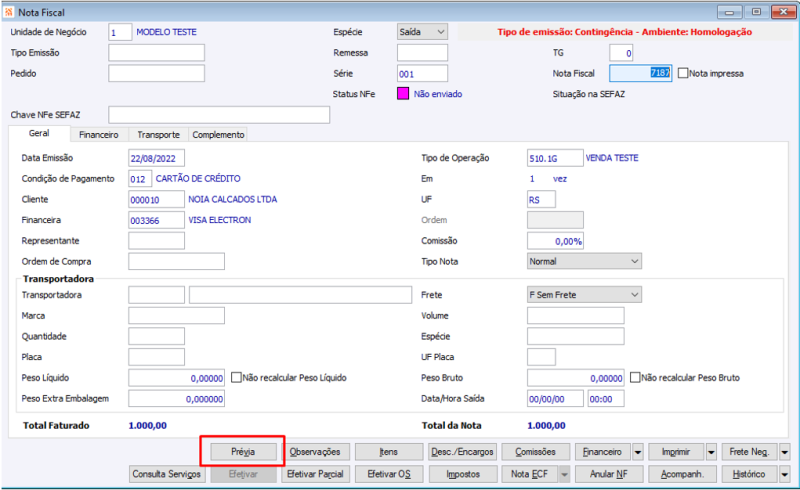Click the UF field showing RS
The width and height of the screenshot is (800, 490).
[x=541, y=200]
